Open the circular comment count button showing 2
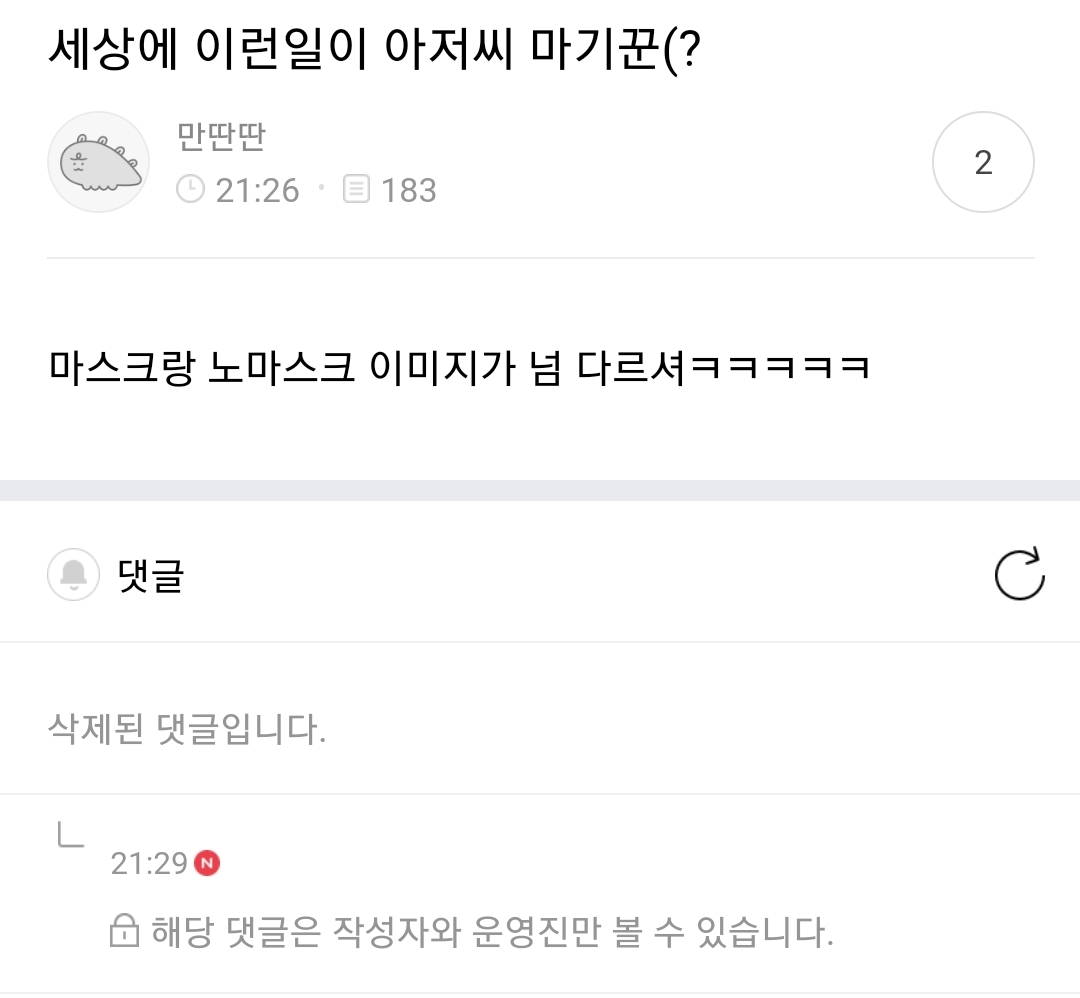 pyautogui.click(x=982, y=162)
